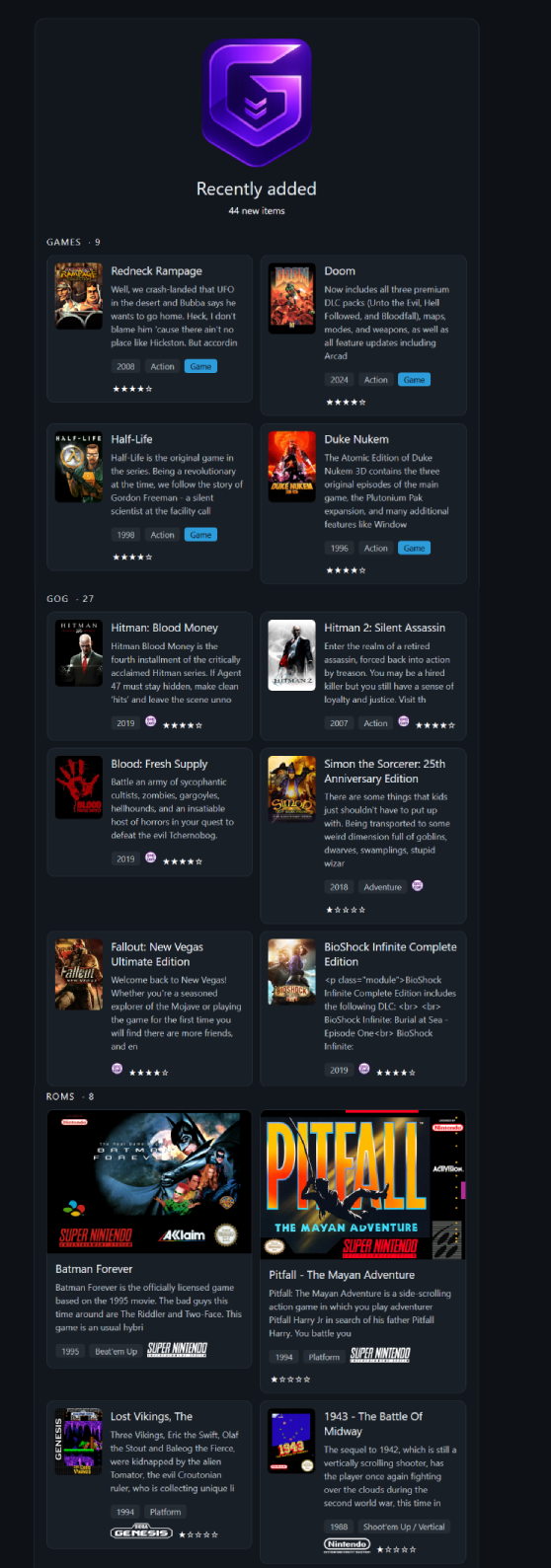This screenshot has width=551, height=1568.
Task: Open Duke Nukem cover thumbnail
Action: point(292,467)
